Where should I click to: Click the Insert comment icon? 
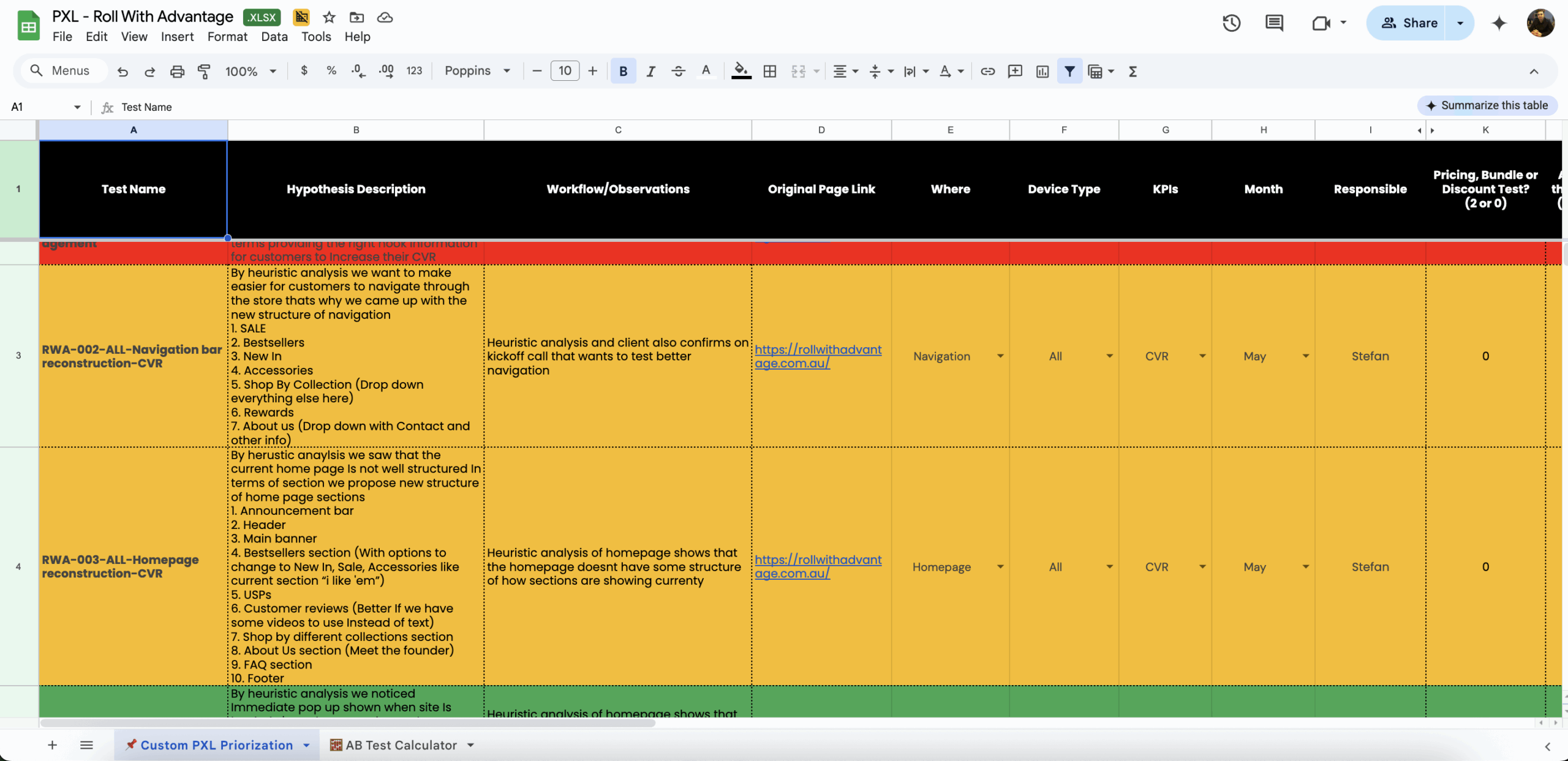click(1015, 71)
